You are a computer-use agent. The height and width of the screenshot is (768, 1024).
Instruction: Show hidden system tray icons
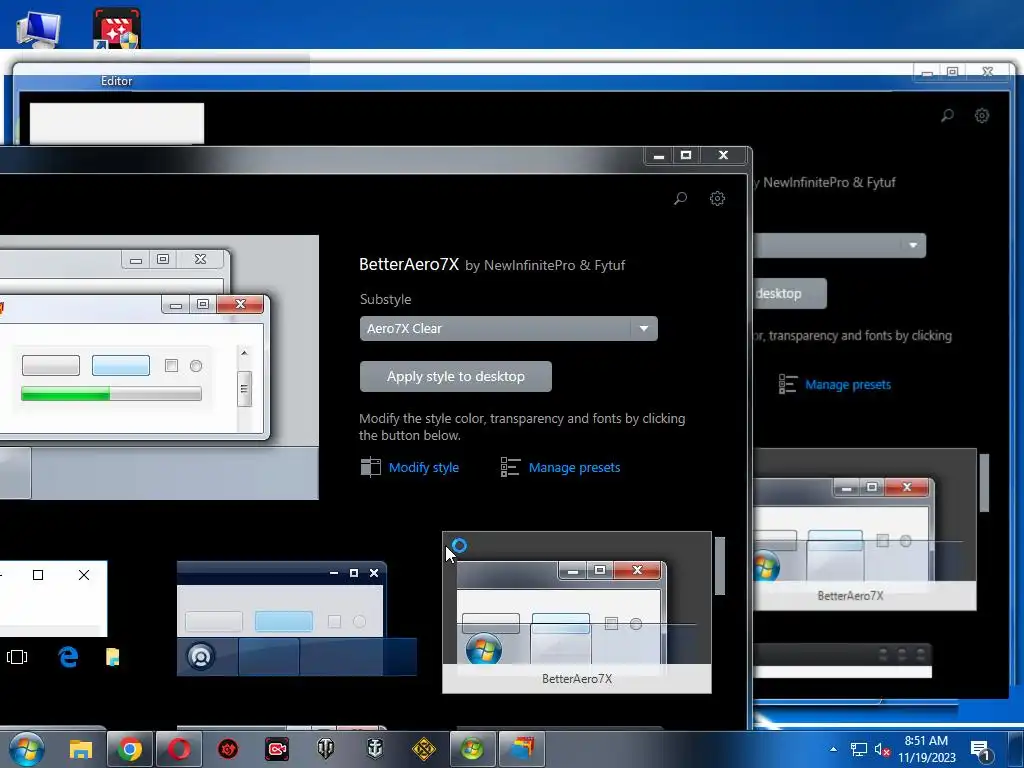tap(833, 749)
